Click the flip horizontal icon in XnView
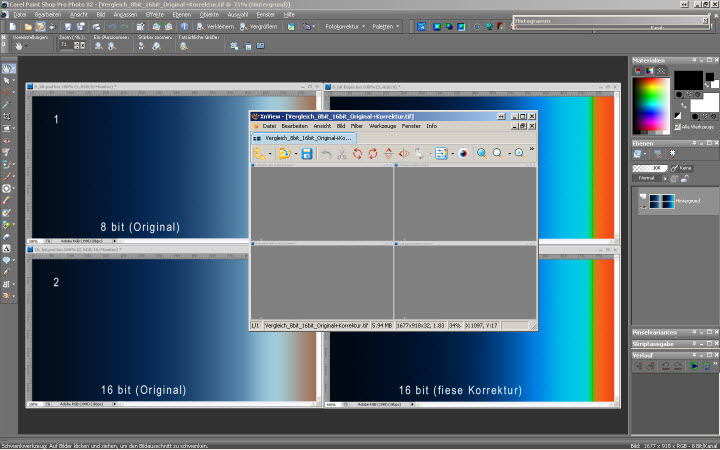The width and height of the screenshot is (720, 450). (x=404, y=153)
